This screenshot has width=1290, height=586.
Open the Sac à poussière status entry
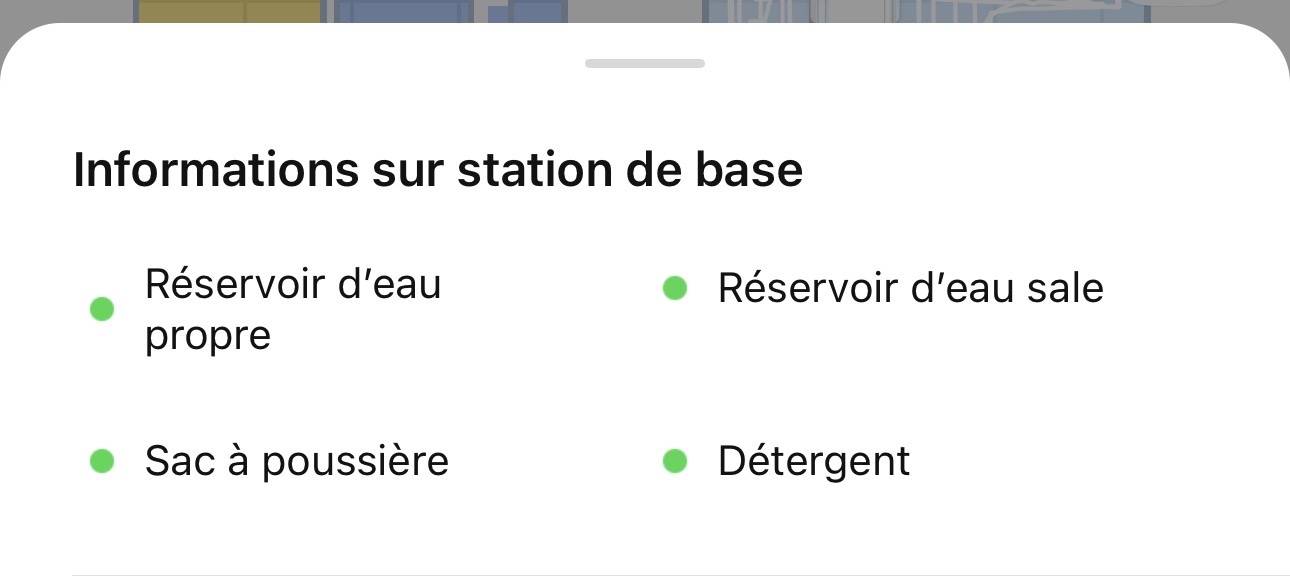(296, 461)
